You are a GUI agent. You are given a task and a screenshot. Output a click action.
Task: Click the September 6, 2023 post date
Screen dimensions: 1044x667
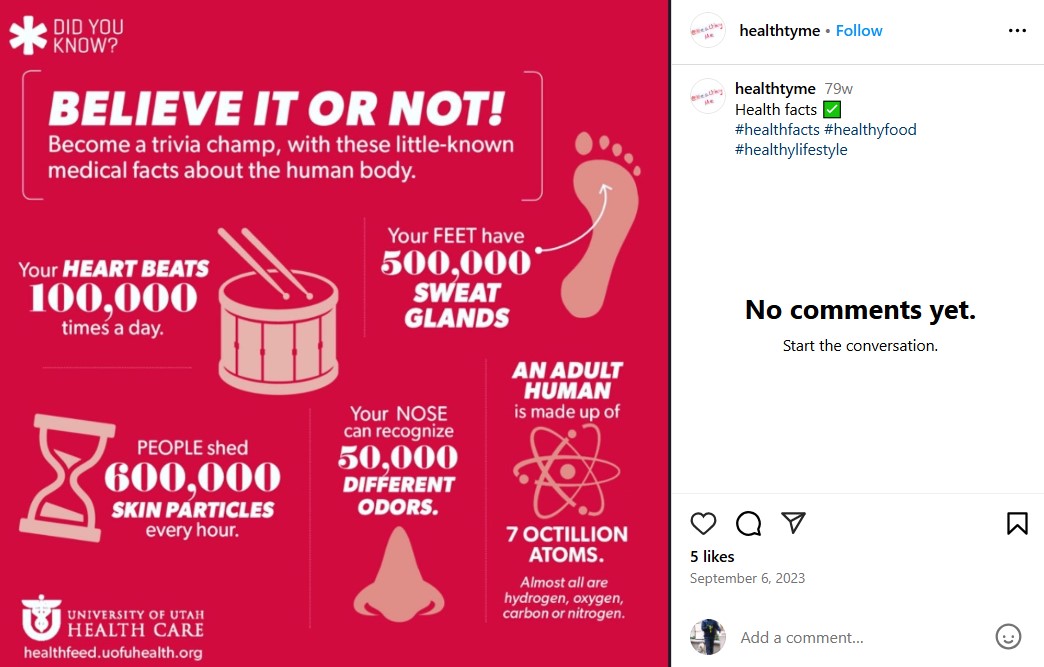(747, 579)
